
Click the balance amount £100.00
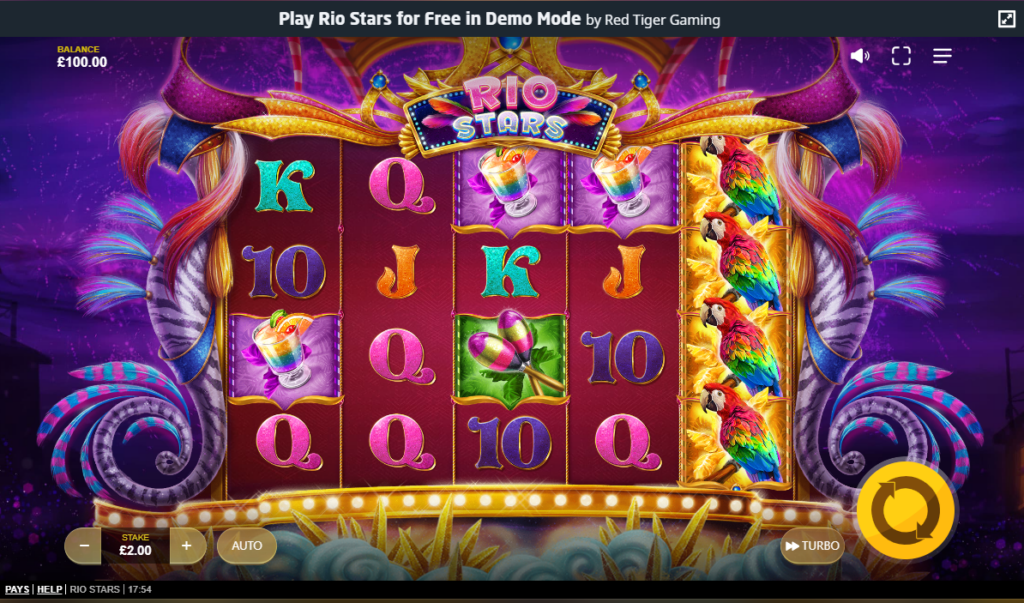82,62
